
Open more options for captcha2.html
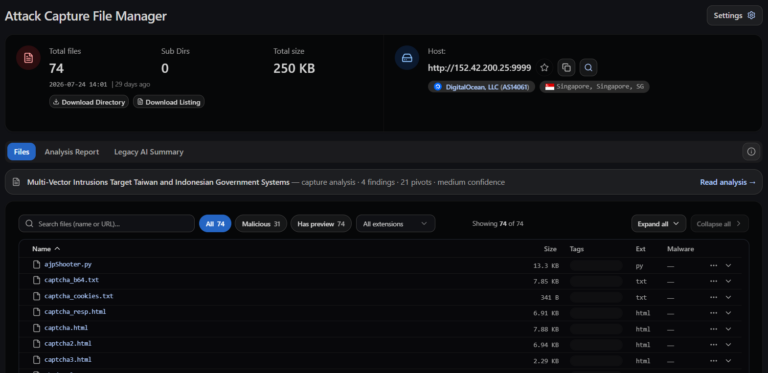713,345
